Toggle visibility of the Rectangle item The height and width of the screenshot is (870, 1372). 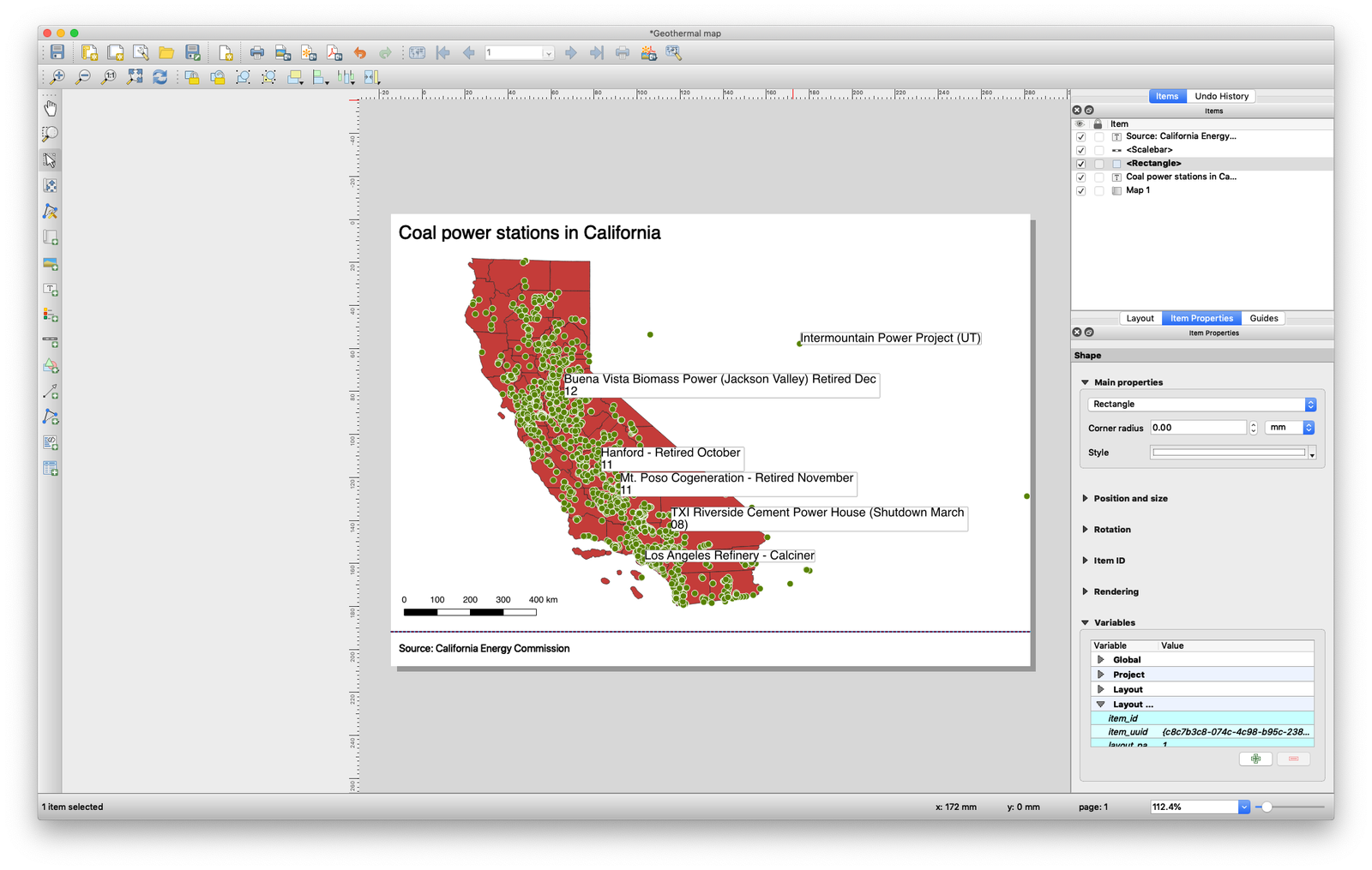[1080, 164]
